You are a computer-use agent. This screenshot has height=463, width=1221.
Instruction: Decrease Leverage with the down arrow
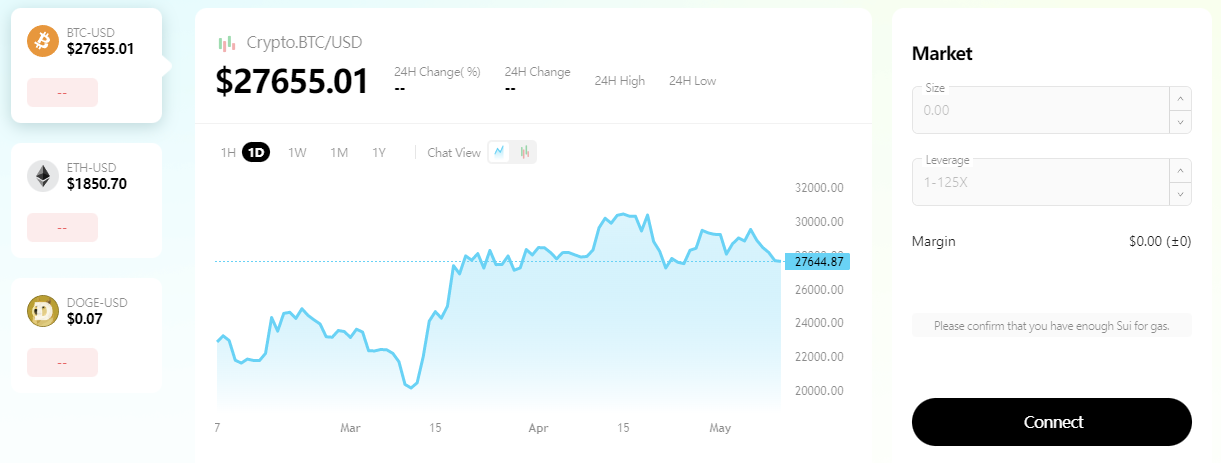[x=1180, y=194]
